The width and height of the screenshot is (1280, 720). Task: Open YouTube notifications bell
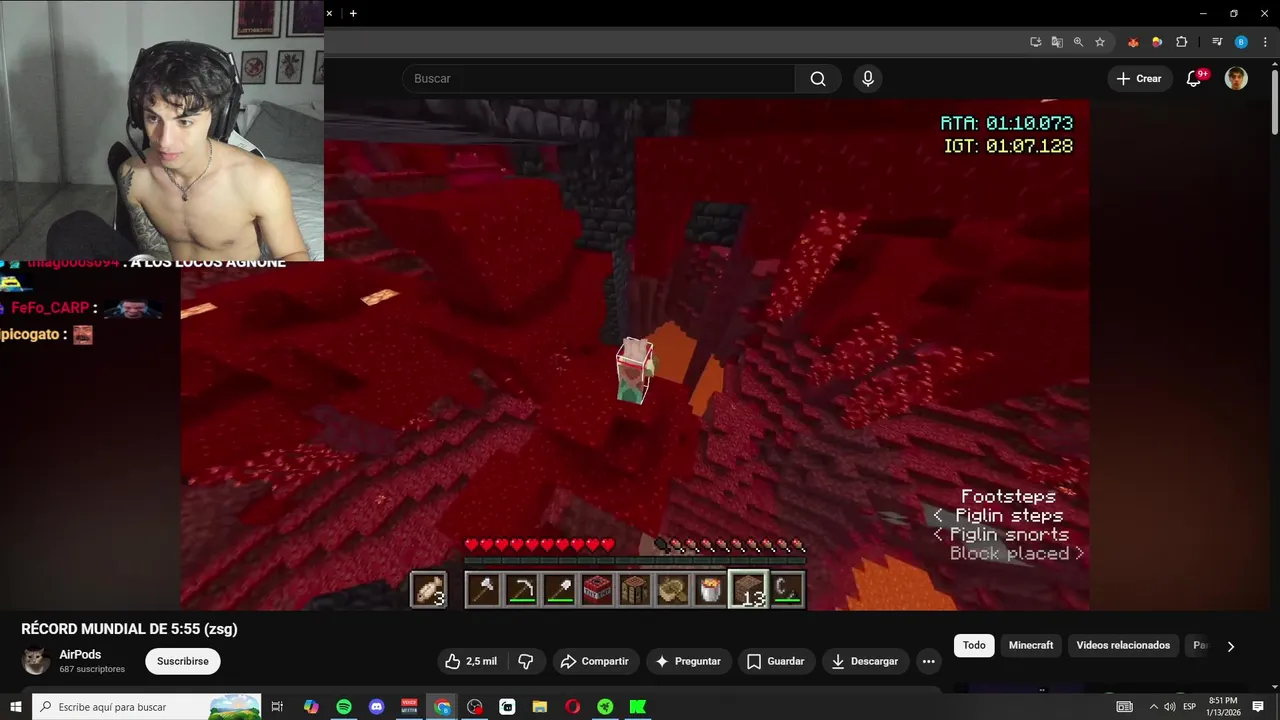[x=1193, y=79]
